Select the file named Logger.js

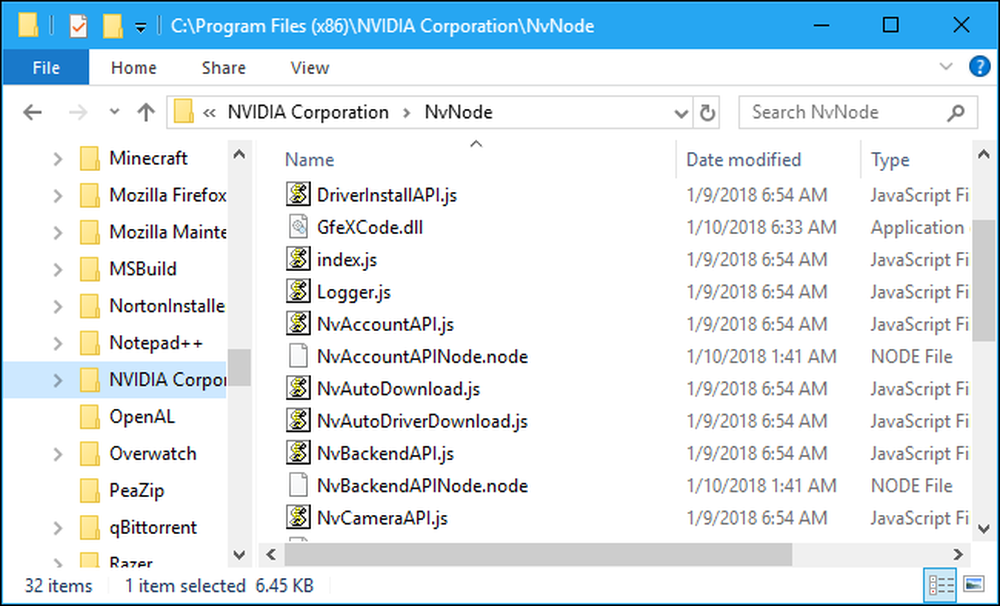click(x=354, y=293)
